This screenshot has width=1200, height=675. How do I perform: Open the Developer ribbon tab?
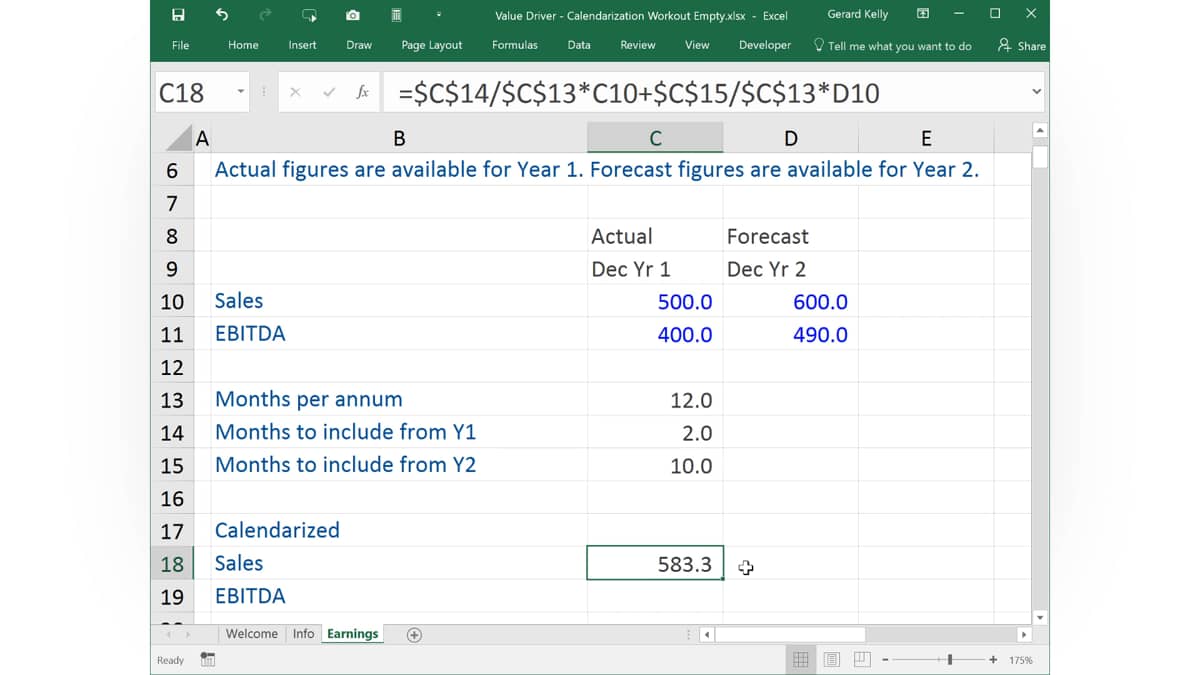point(765,45)
